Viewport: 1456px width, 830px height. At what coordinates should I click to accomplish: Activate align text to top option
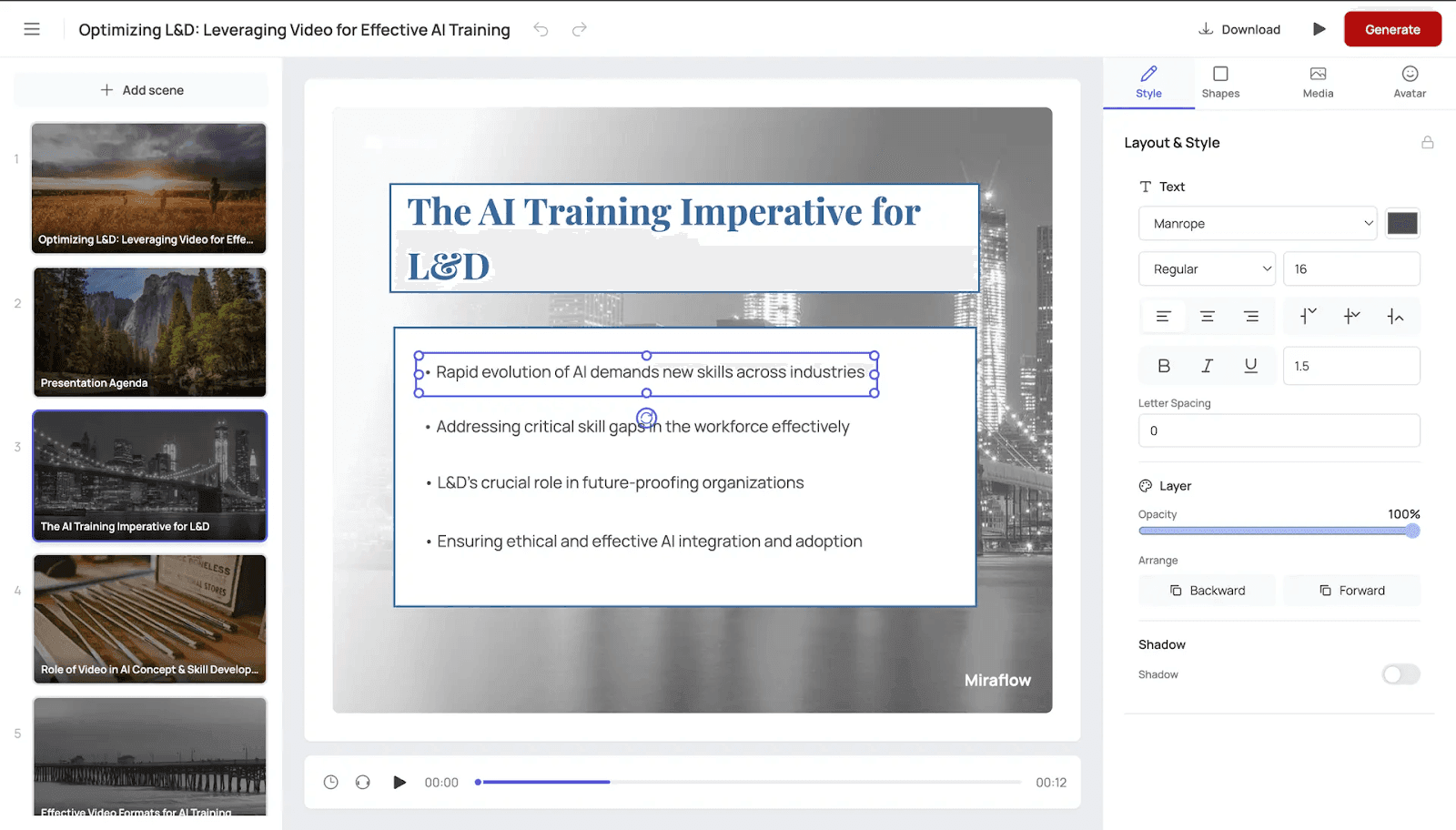(1308, 316)
